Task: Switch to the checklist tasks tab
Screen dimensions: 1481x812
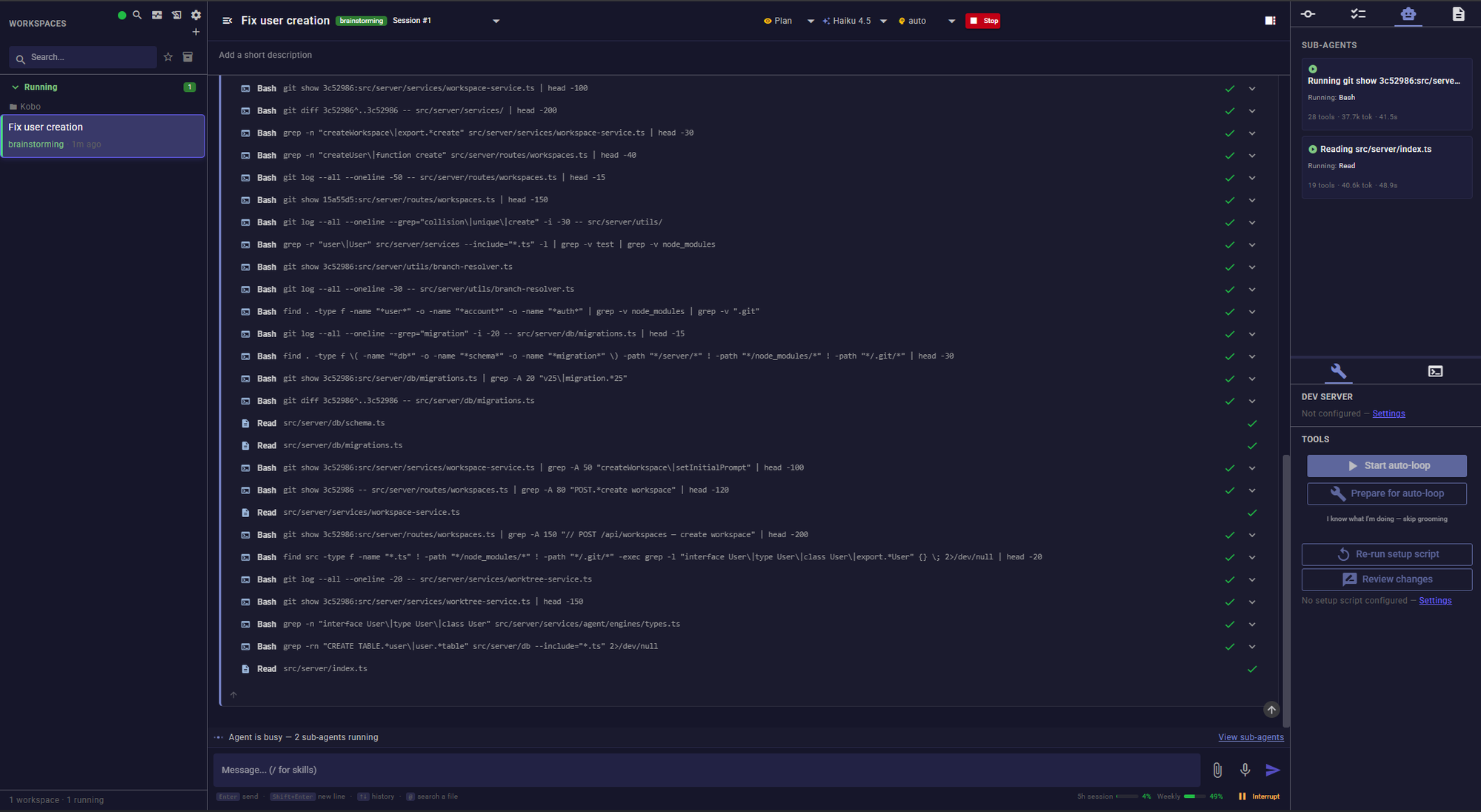Action: tap(1358, 14)
